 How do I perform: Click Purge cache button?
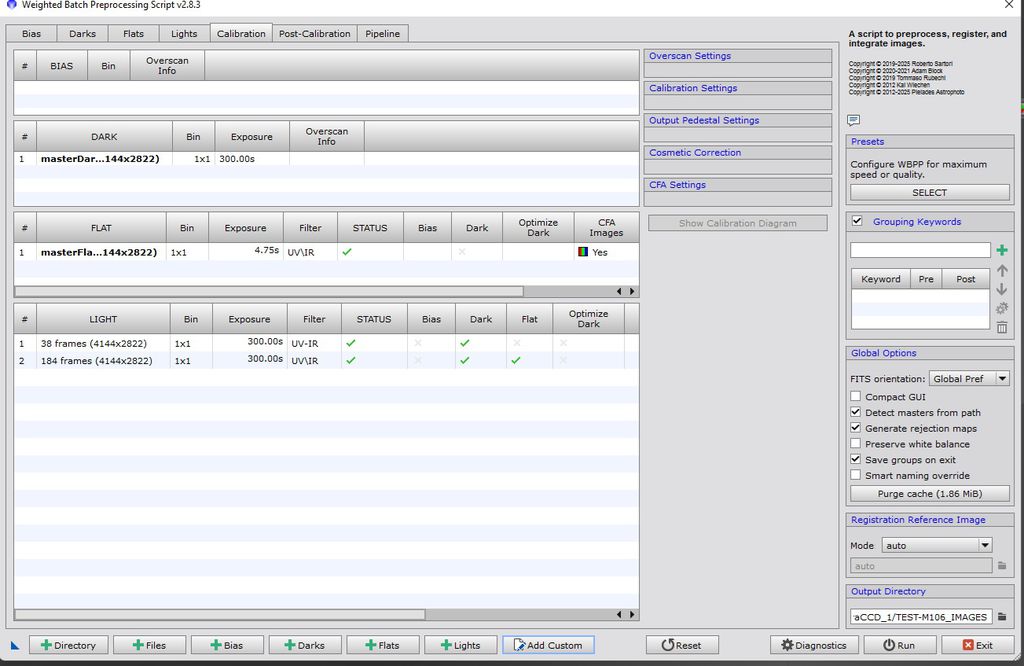coord(929,494)
